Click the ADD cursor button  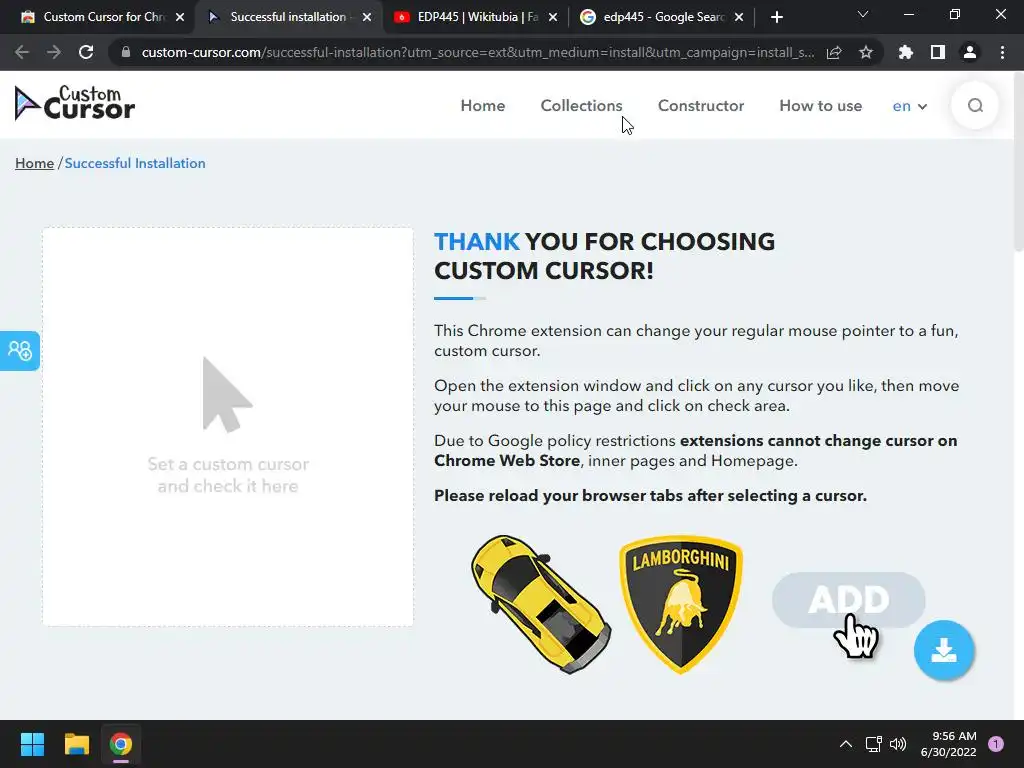[848, 600]
